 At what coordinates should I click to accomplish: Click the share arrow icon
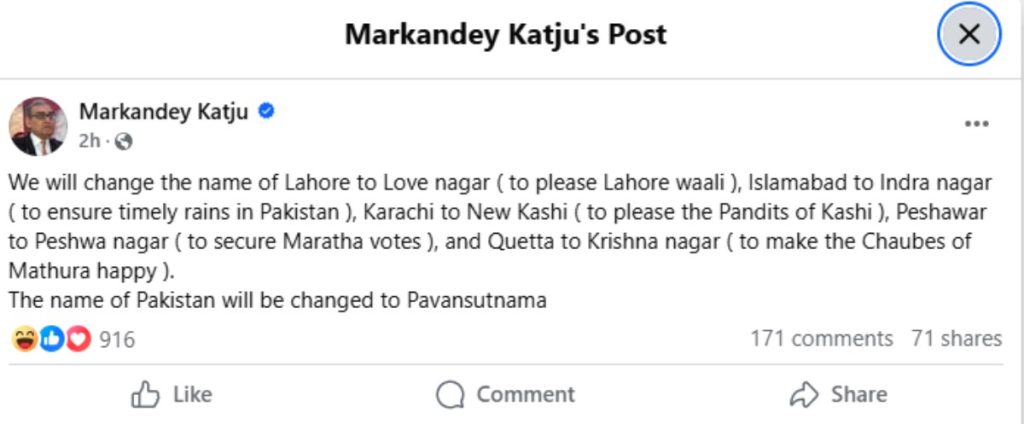pyautogui.click(x=804, y=395)
